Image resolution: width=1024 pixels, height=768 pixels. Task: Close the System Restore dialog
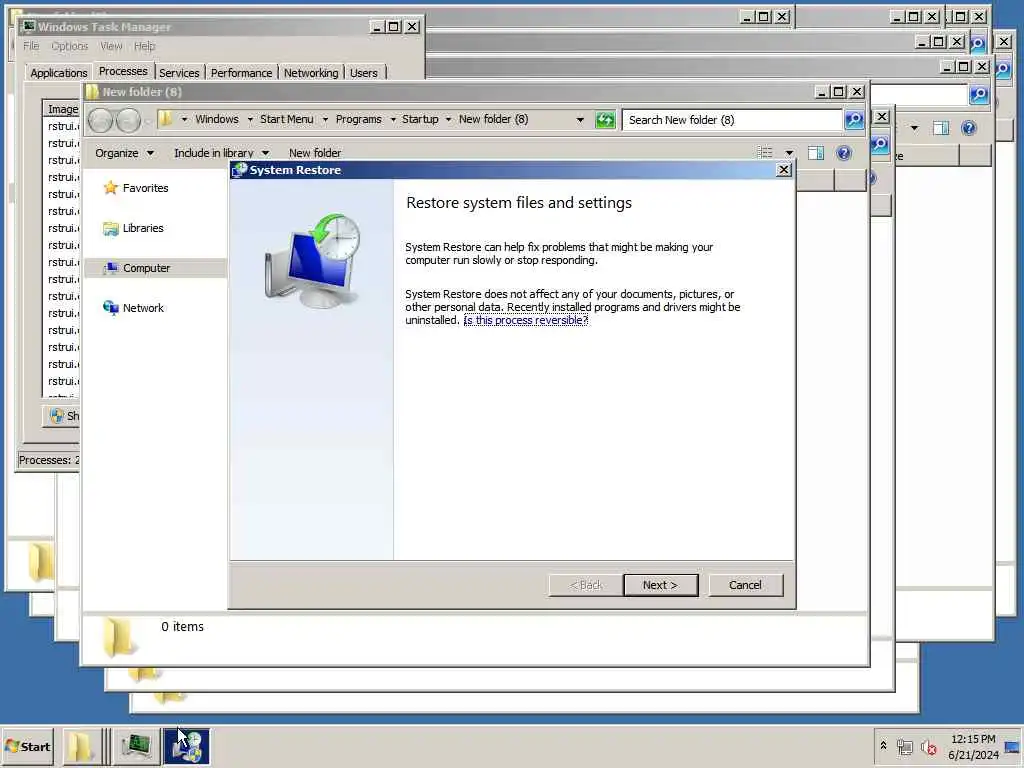(x=784, y=170)
